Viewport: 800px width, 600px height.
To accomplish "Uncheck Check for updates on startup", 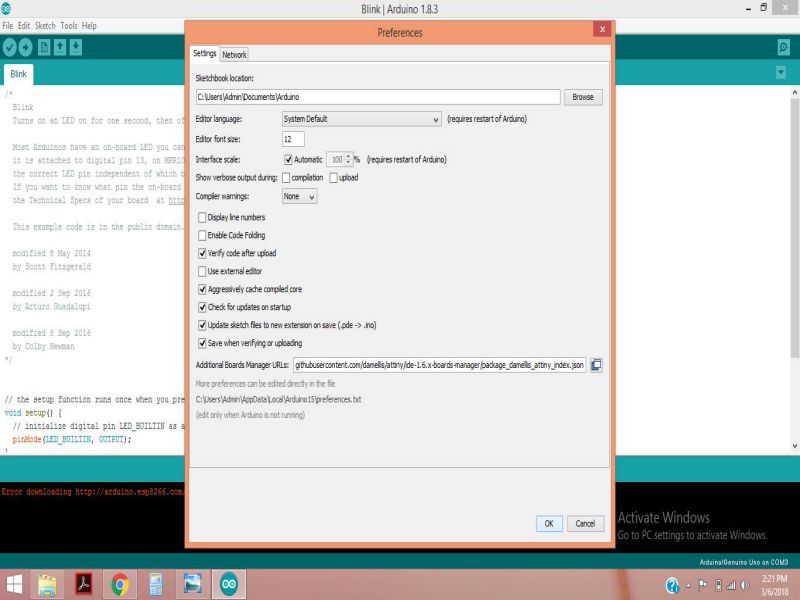I will [202, 307].
